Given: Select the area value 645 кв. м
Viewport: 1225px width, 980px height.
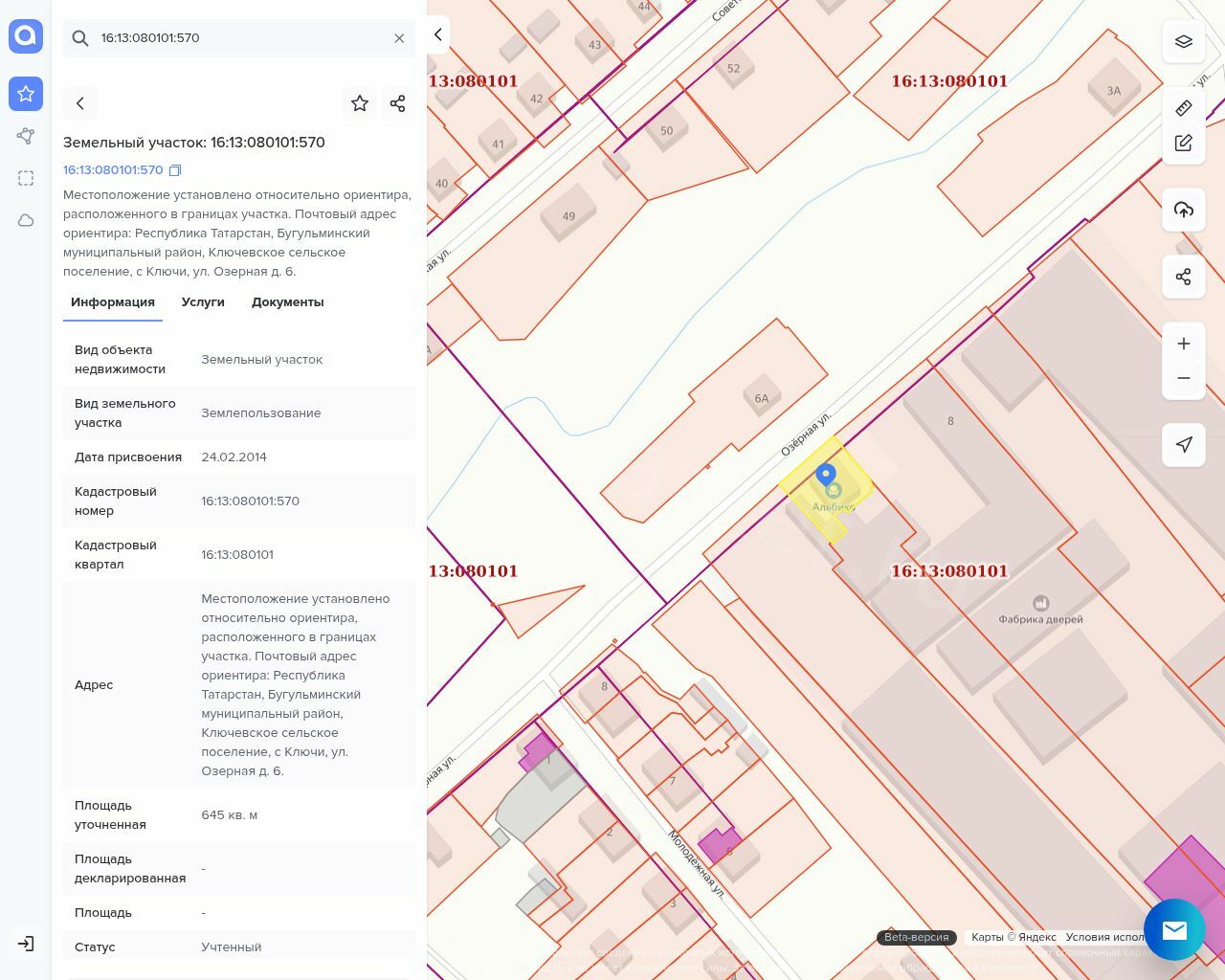Looking at the screenshot, I should coord(230,815).
